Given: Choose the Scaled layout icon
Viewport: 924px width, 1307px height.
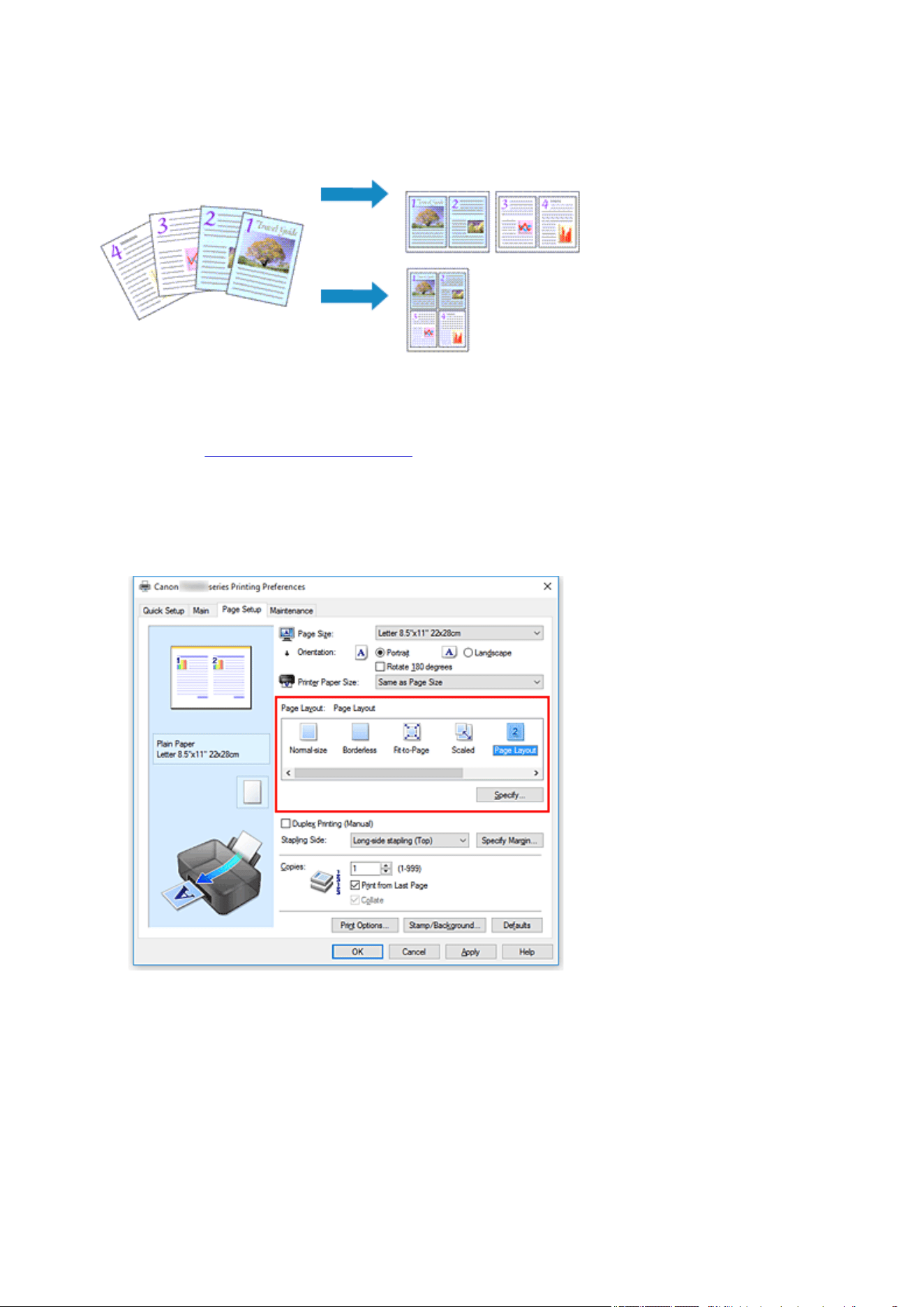Looking at the screenshot, I should tap(463, 732).
